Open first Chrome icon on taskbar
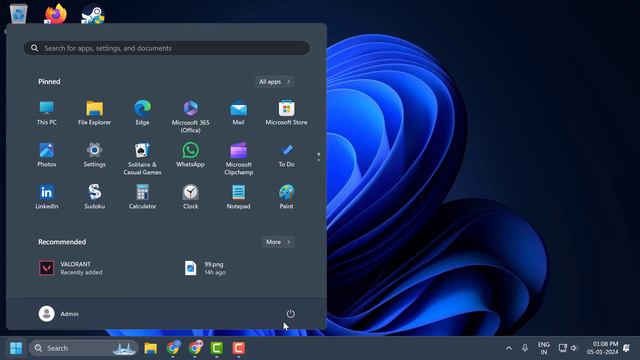This screenshot has width=640, height=360. pos(173,348)
